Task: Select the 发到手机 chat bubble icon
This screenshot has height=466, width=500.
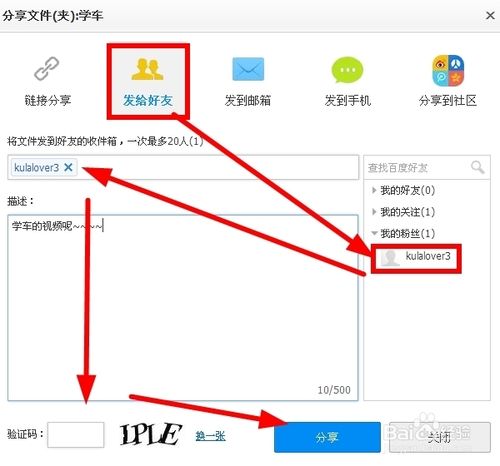Action: click(347, 69)
